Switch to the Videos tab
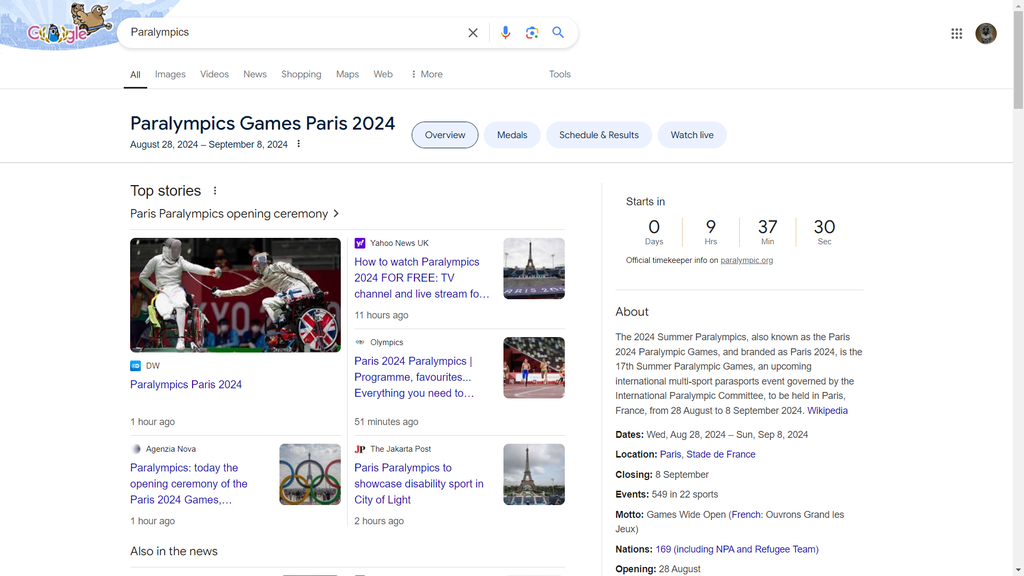Image resolution: width=1024 pixels, height=576 pixels. (x=214, y=74)
